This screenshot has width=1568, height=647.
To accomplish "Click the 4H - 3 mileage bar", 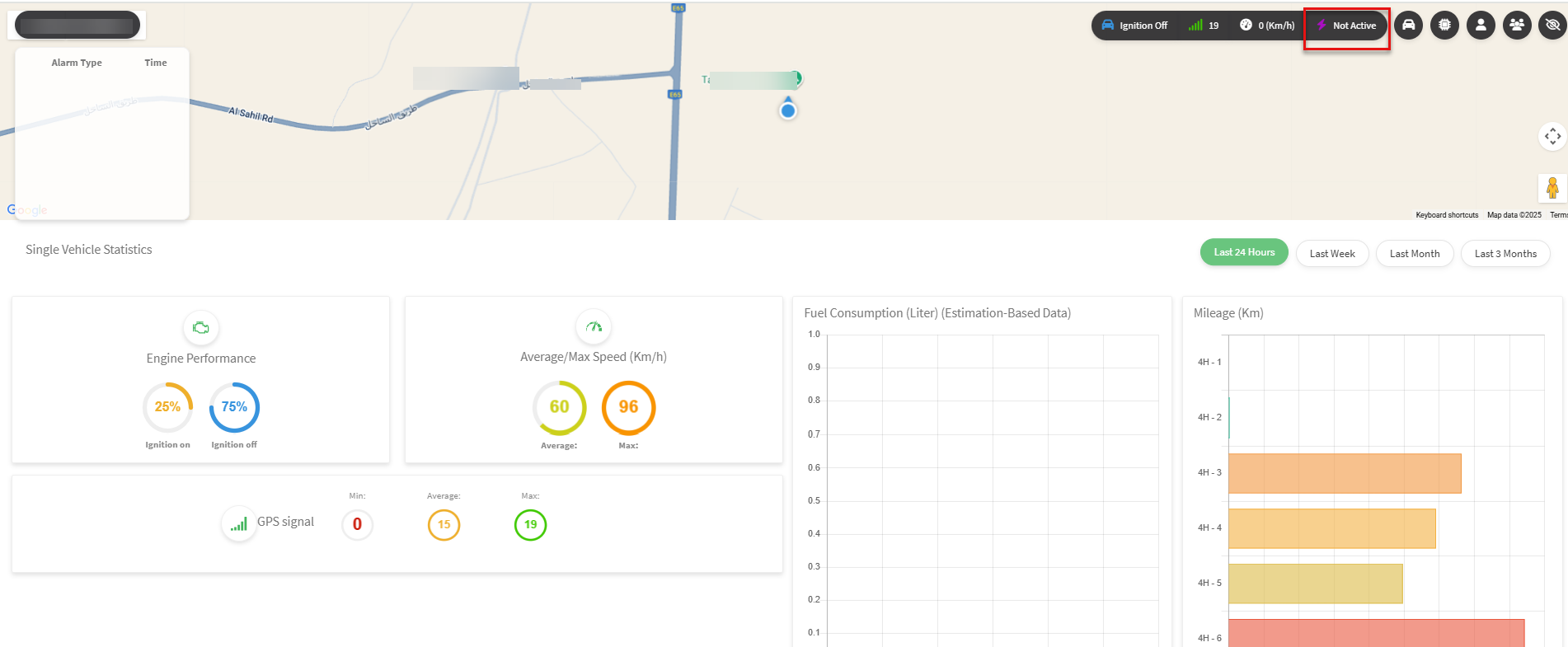I will pyautogui.click(x=1344, y=473).
